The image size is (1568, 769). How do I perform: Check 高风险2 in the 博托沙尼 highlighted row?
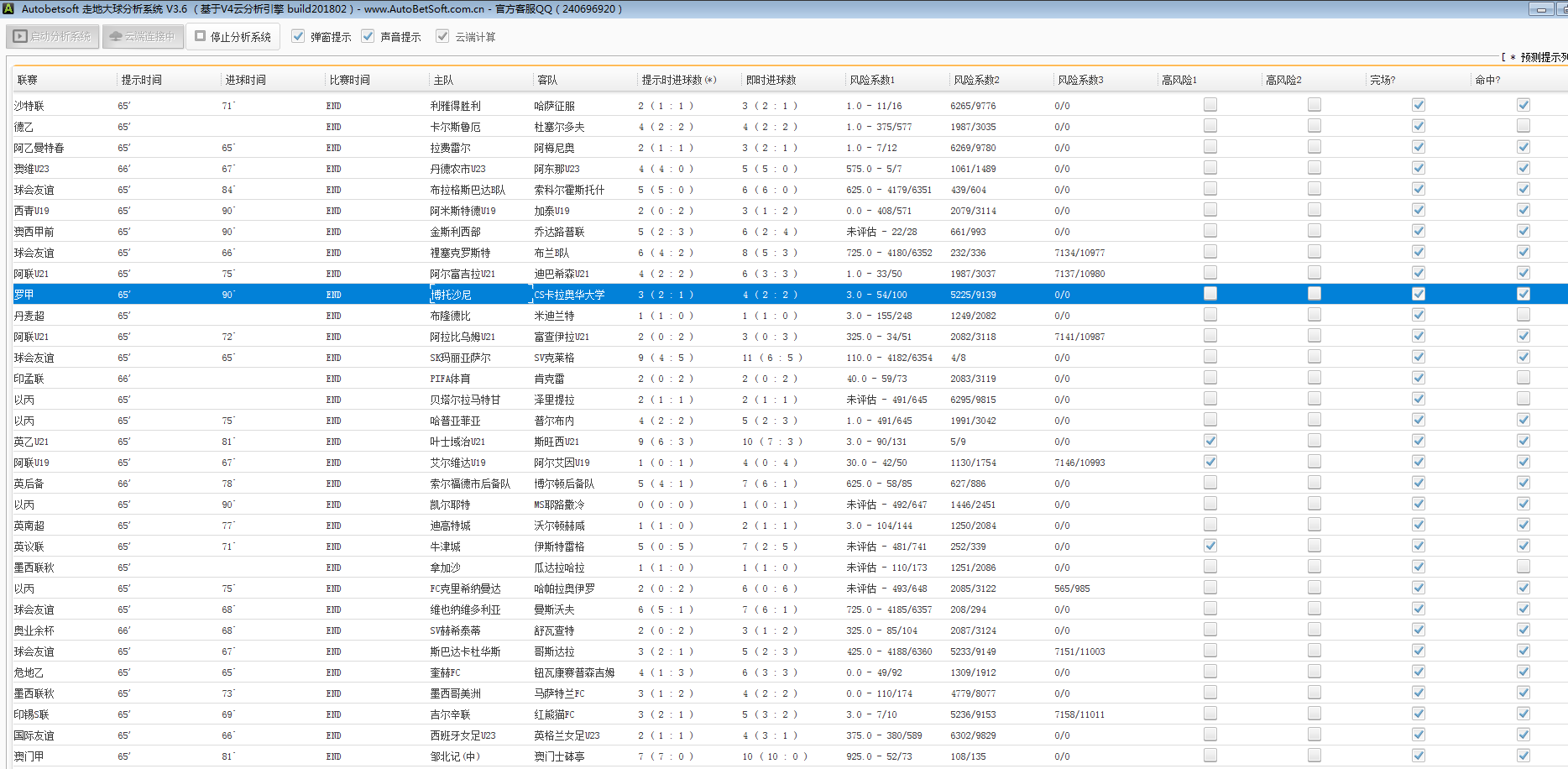[x=1314, y=294]
